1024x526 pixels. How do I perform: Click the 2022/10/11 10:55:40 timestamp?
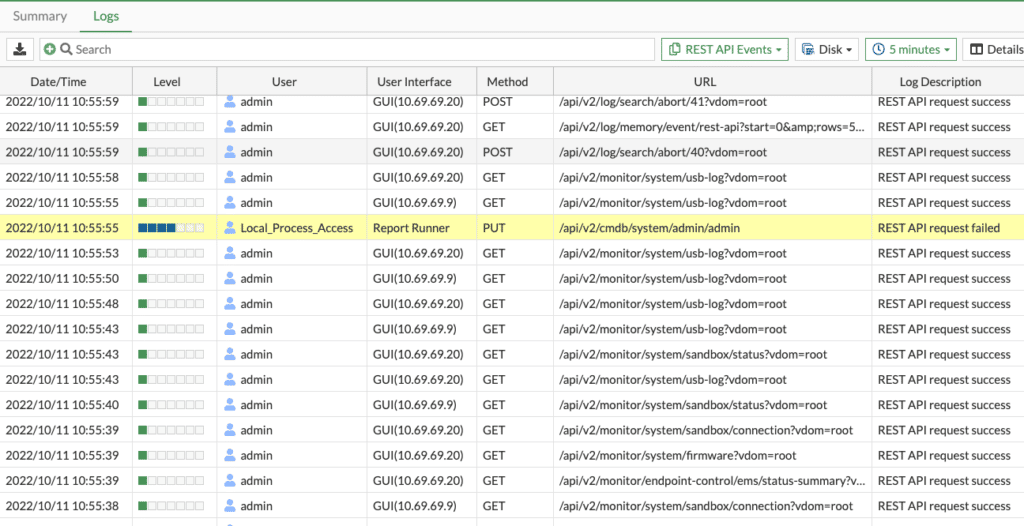pos(62,405)
